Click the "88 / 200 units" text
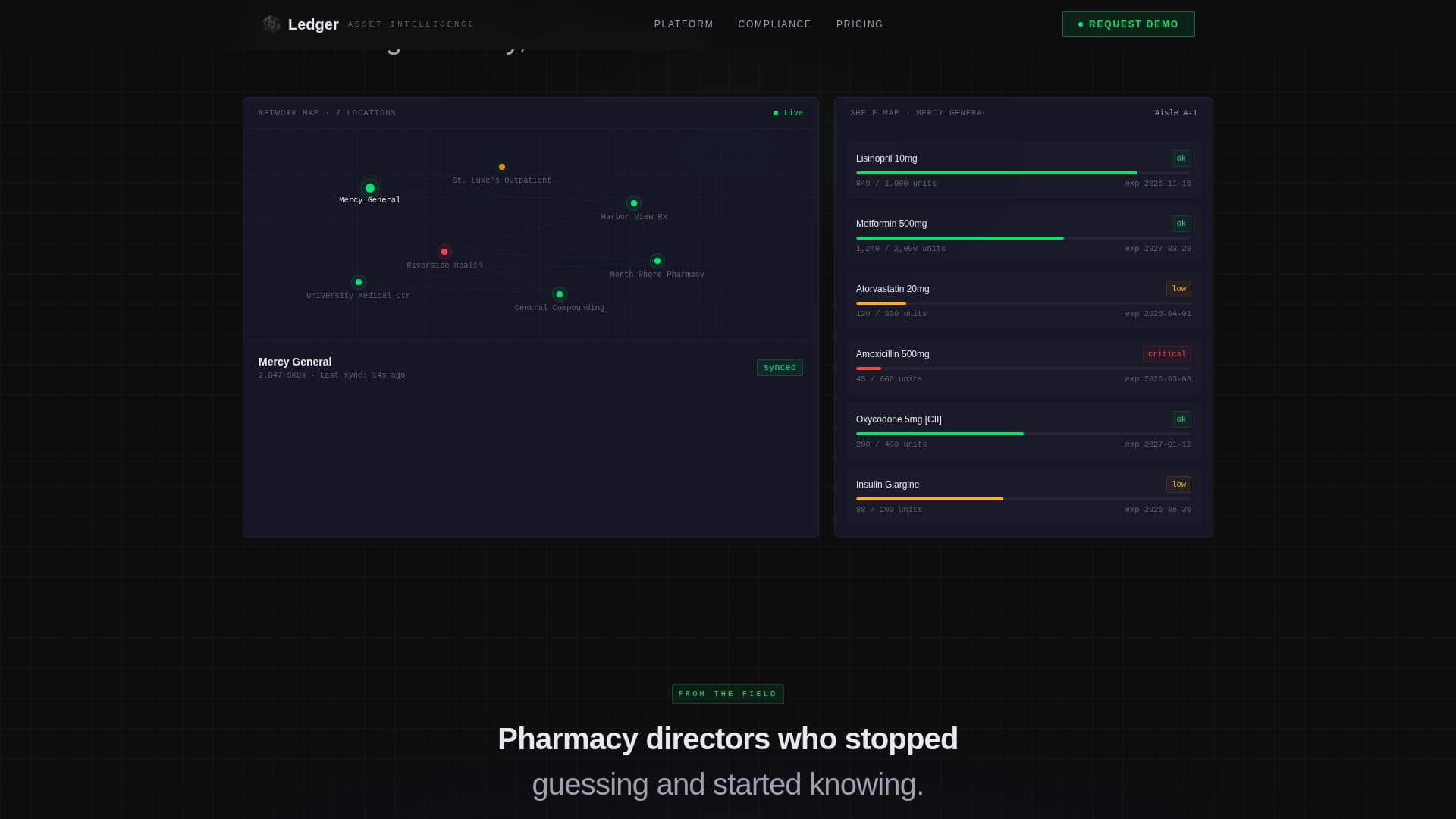The width and height of the screenshot is (1456, 819). pos(889,510)
